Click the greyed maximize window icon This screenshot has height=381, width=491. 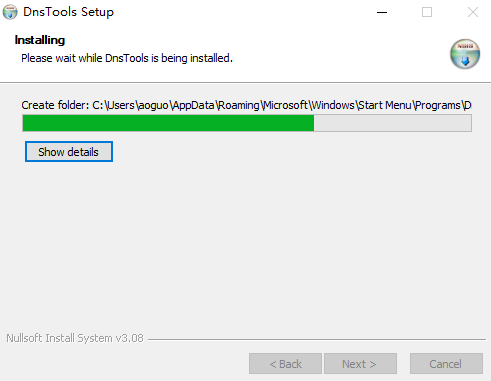[x=427, y=12]
